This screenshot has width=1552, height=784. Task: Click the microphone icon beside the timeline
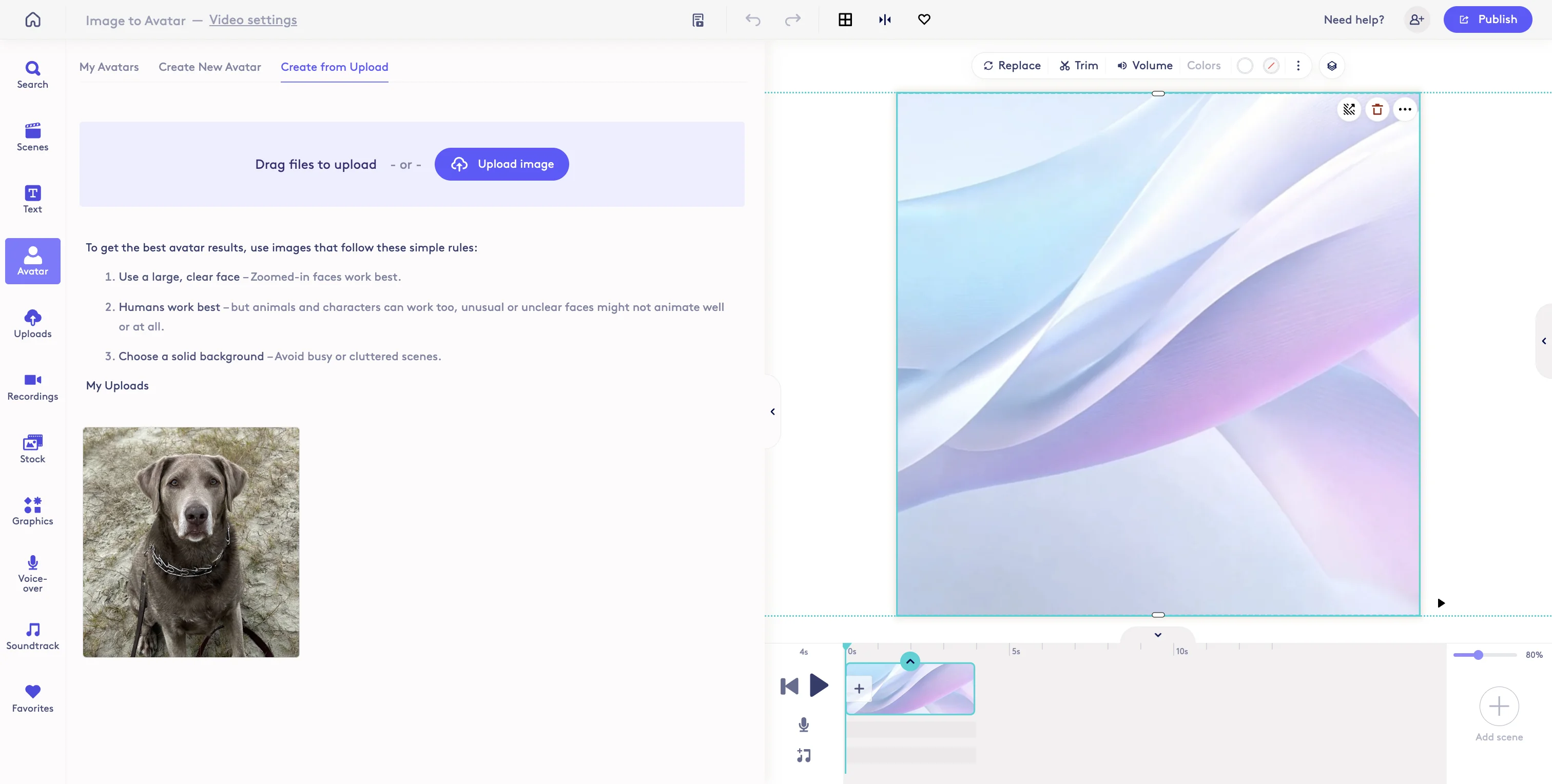click(803, 724)
